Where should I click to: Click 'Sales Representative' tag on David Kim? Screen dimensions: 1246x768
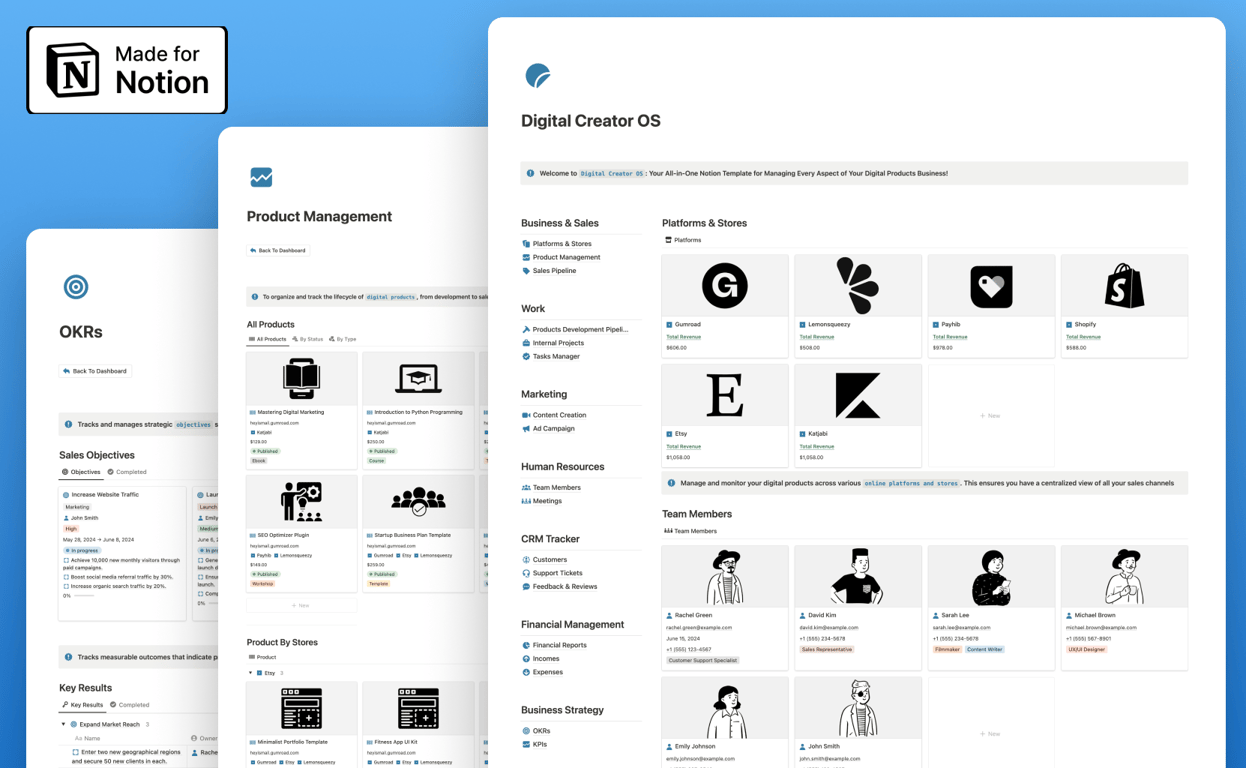coord(827,649)
